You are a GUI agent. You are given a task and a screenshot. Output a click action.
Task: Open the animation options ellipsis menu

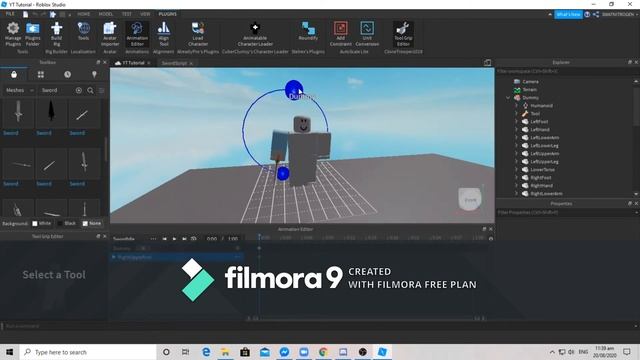pyautogui.click(x=153, y=238)
